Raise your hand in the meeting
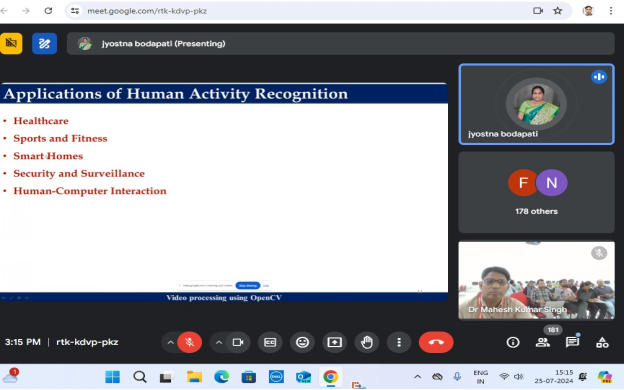The height and width of the screenshot is (390, 624). (x=367, y=342)
